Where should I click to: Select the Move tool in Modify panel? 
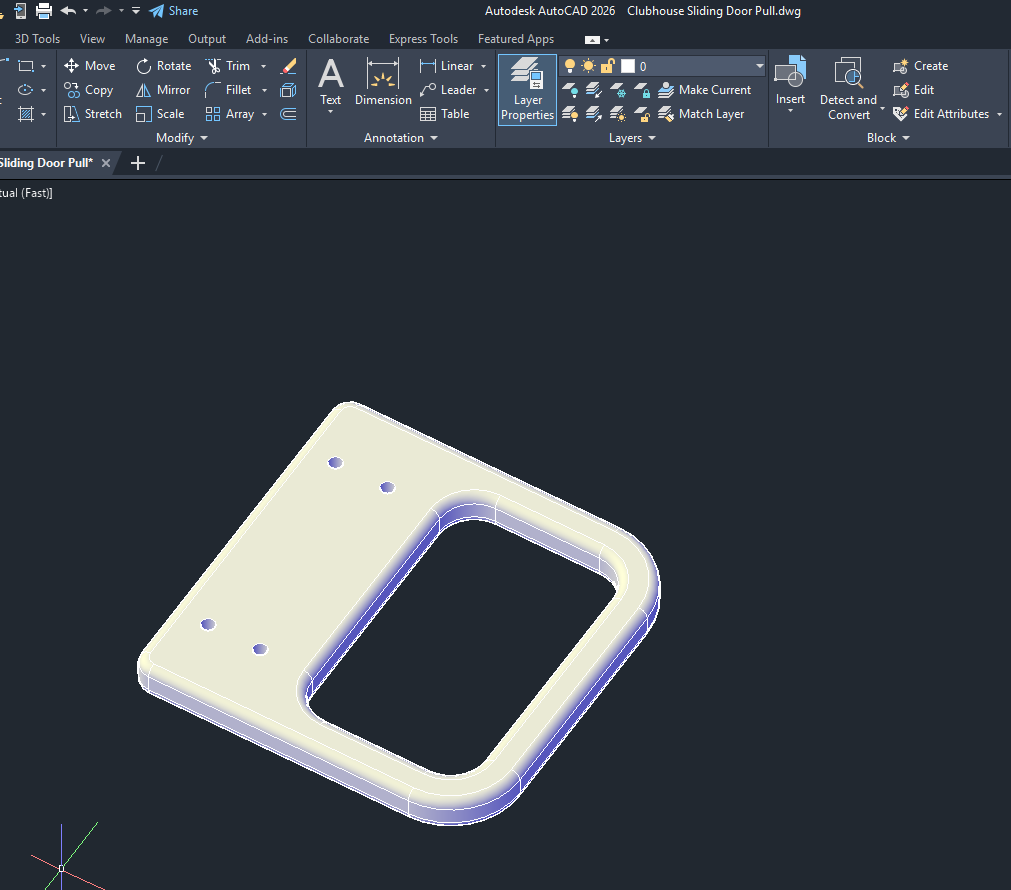coord(89,66)
